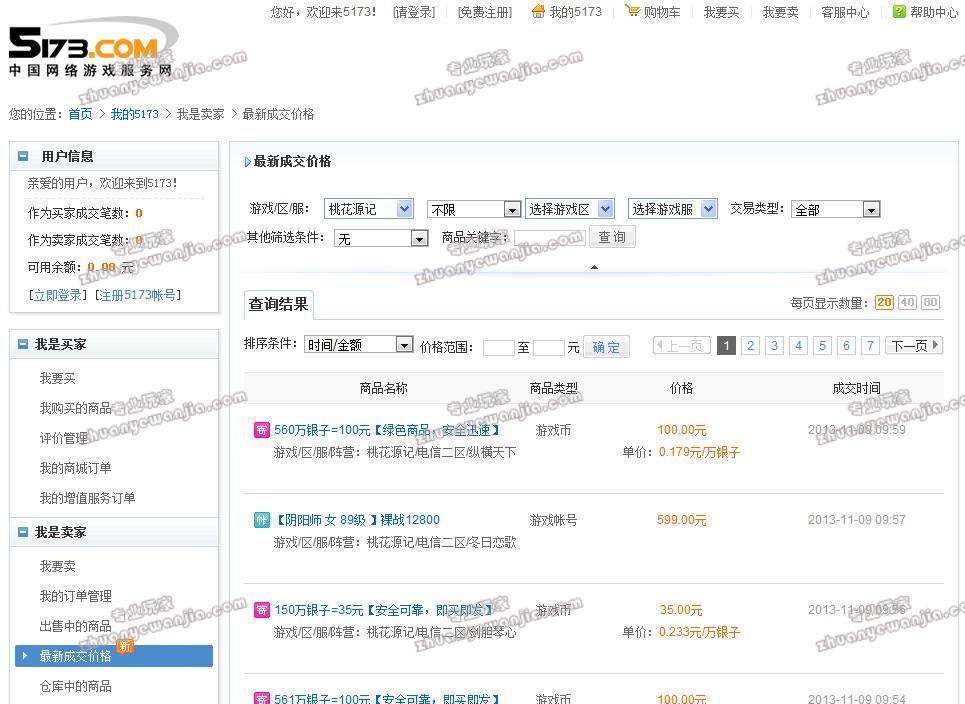The width and height of the screenshot is (965, 704).
Task: Open the 阴阳师 女 89级 listing link
Action: point(357,520)
